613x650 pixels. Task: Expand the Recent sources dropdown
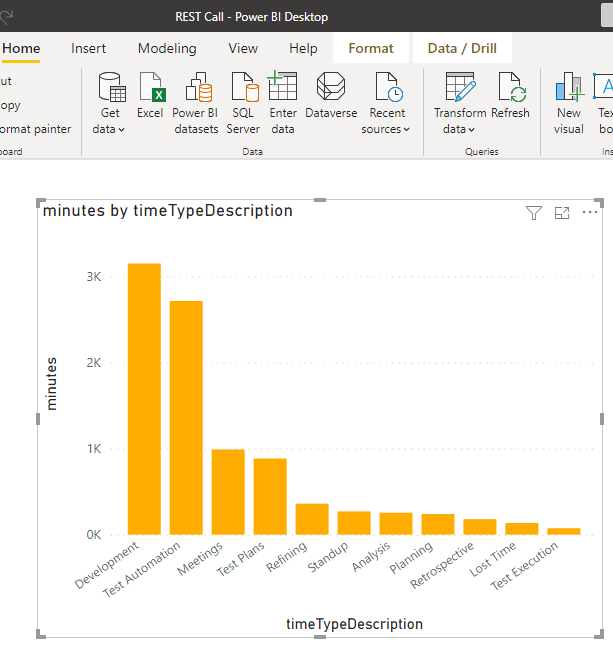pyautogui.click(x=386, y=129)
